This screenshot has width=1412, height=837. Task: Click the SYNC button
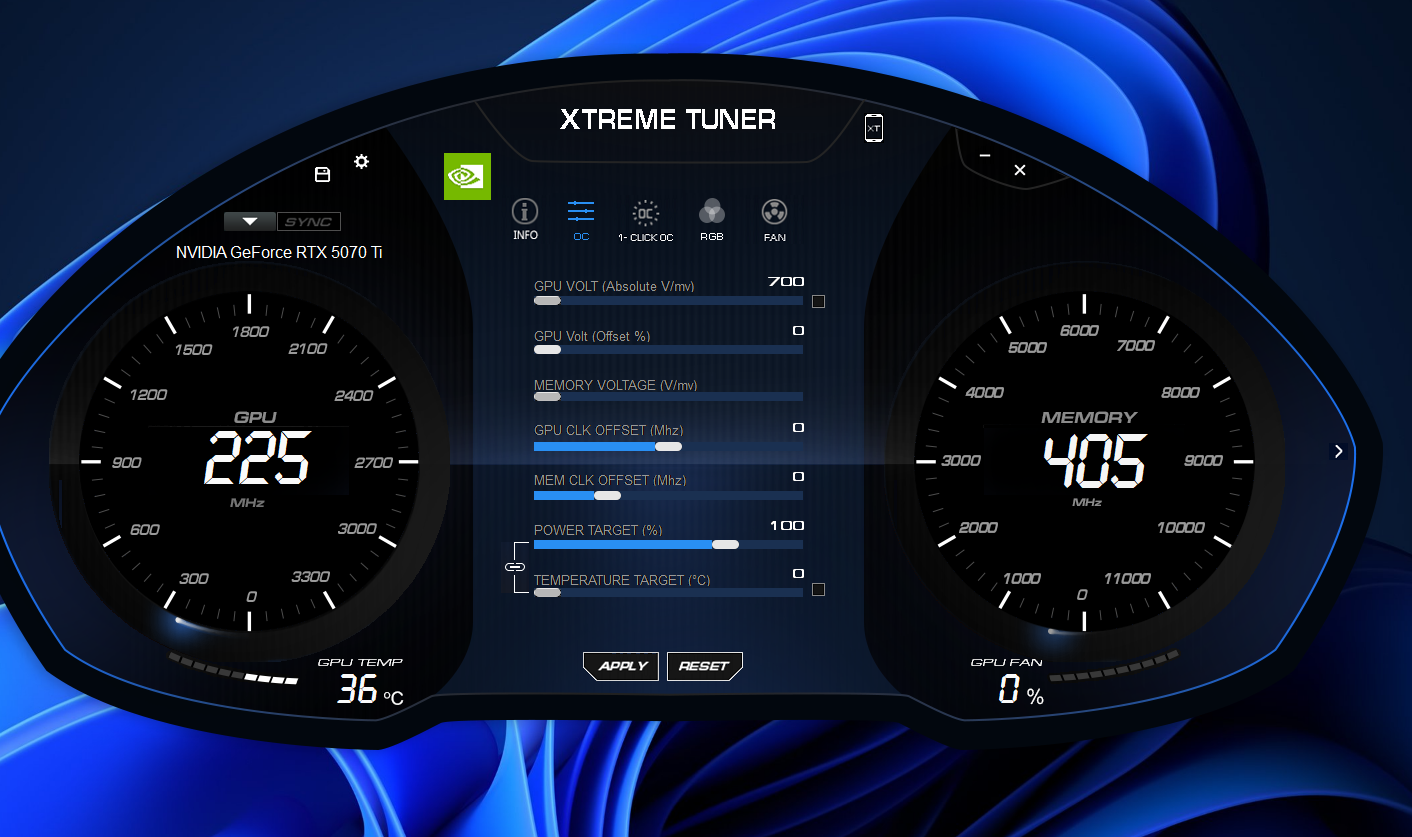coord(309,222)
